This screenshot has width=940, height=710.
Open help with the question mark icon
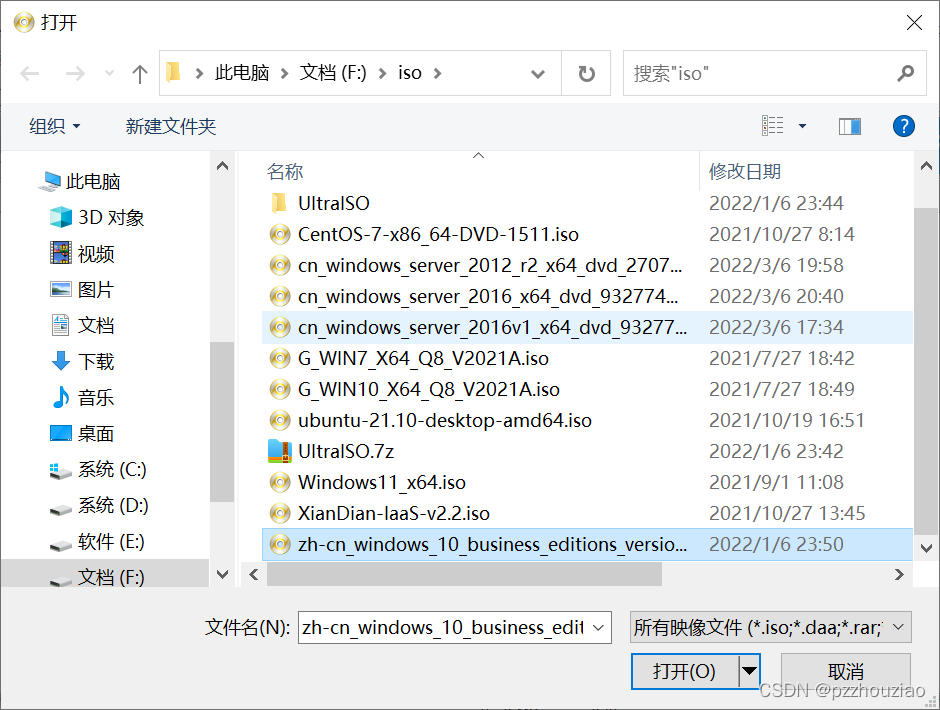pos(903,126)
